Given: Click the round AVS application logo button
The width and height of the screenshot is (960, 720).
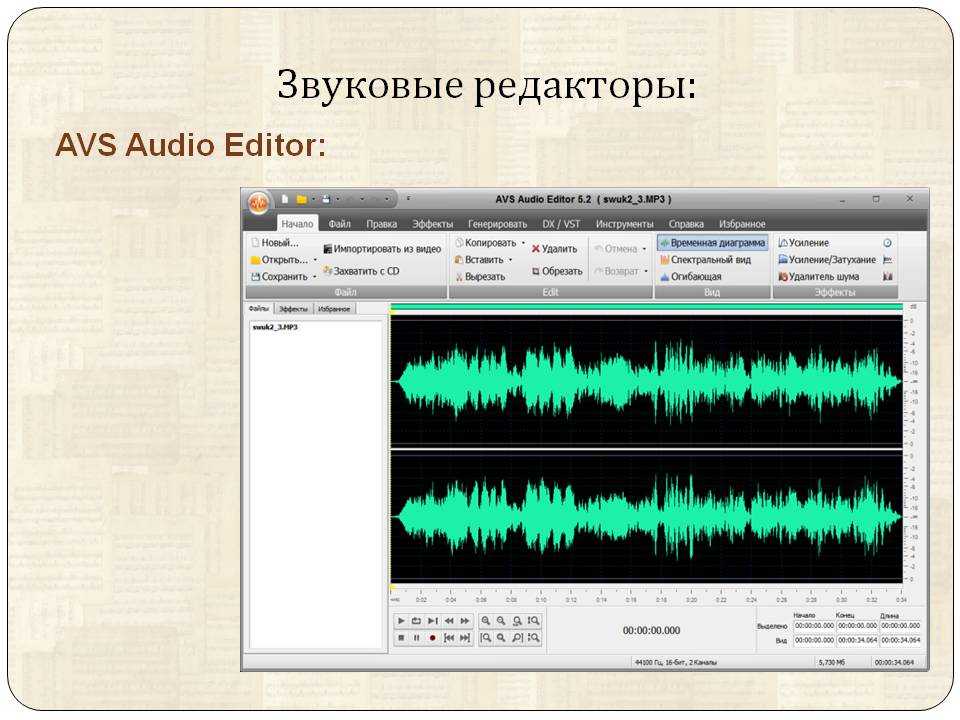Looking at the screenshot, I should coord(258,203).
